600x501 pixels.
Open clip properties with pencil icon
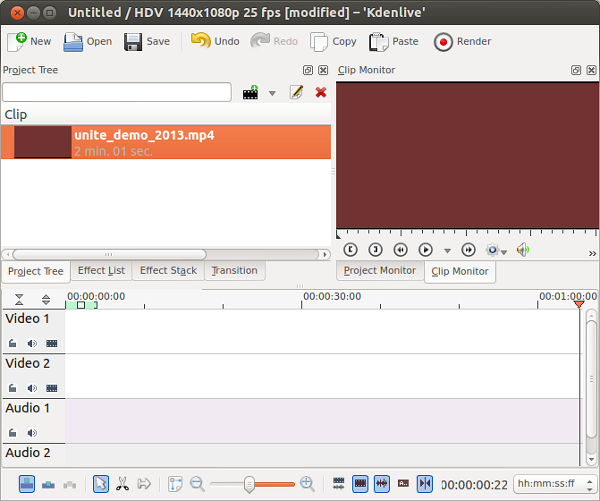[296, 93]
